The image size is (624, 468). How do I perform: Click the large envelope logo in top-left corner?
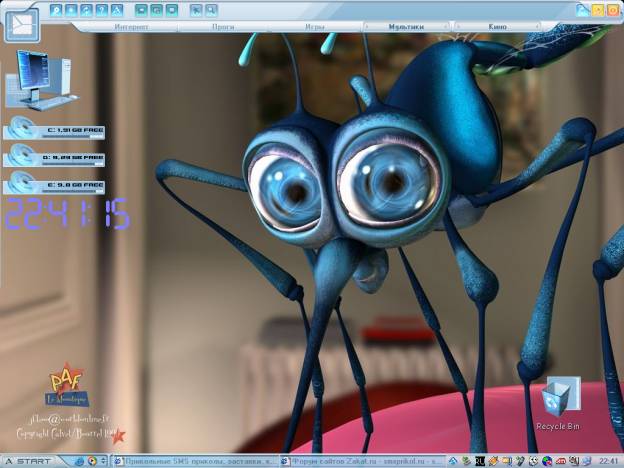click(x=22, y=25)
